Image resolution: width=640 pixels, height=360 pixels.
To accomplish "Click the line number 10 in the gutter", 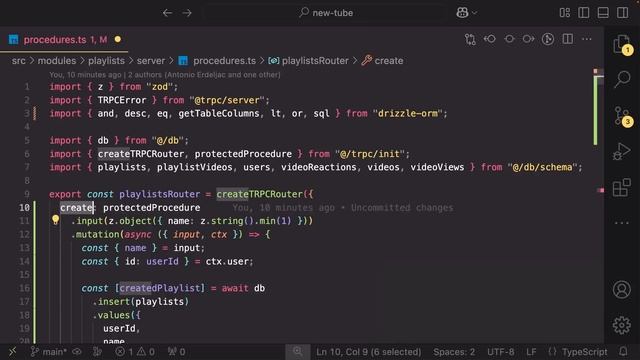I will point(24,208).
